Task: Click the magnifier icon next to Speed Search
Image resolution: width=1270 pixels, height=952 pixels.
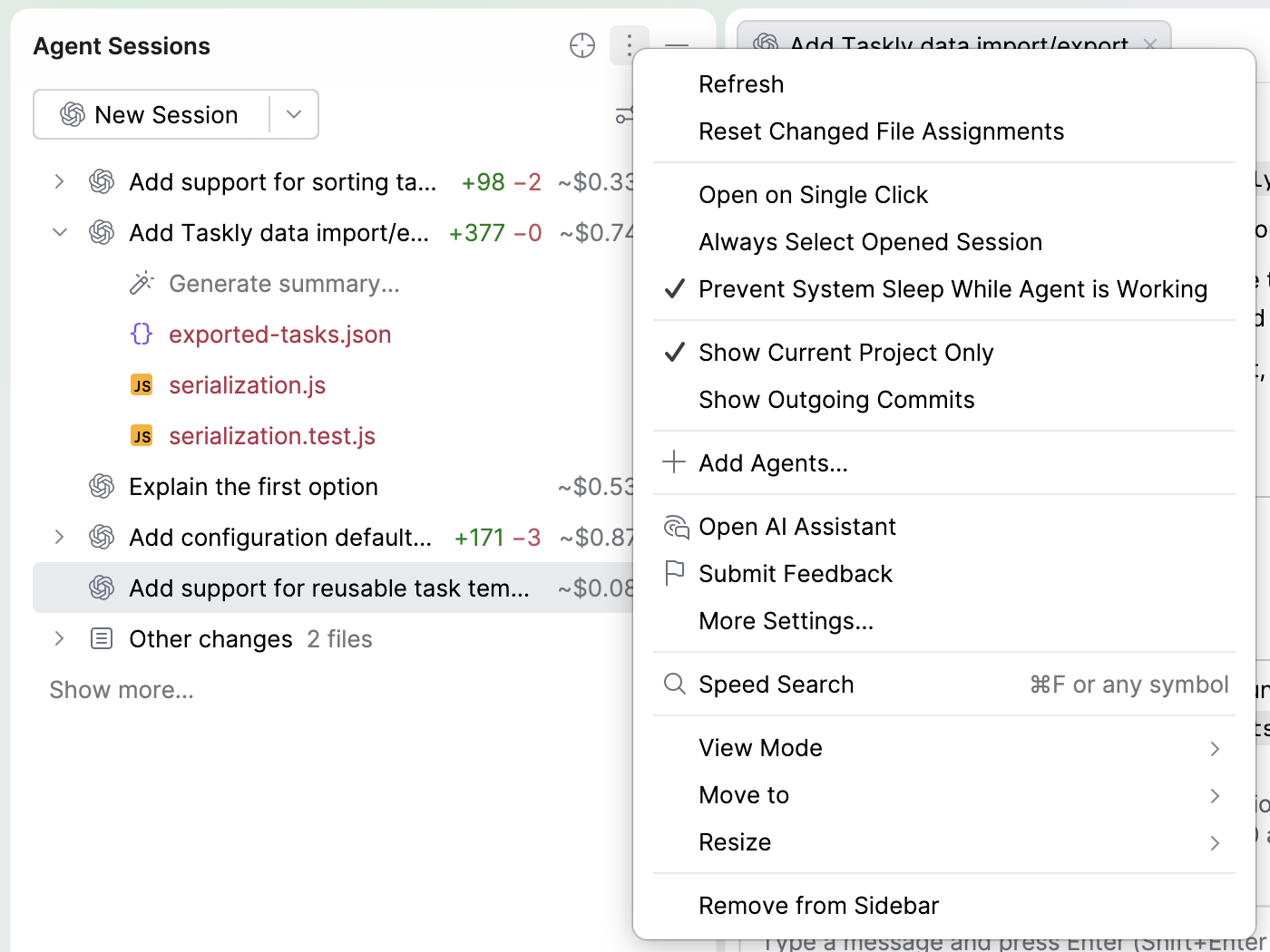Action: (674, 684)
